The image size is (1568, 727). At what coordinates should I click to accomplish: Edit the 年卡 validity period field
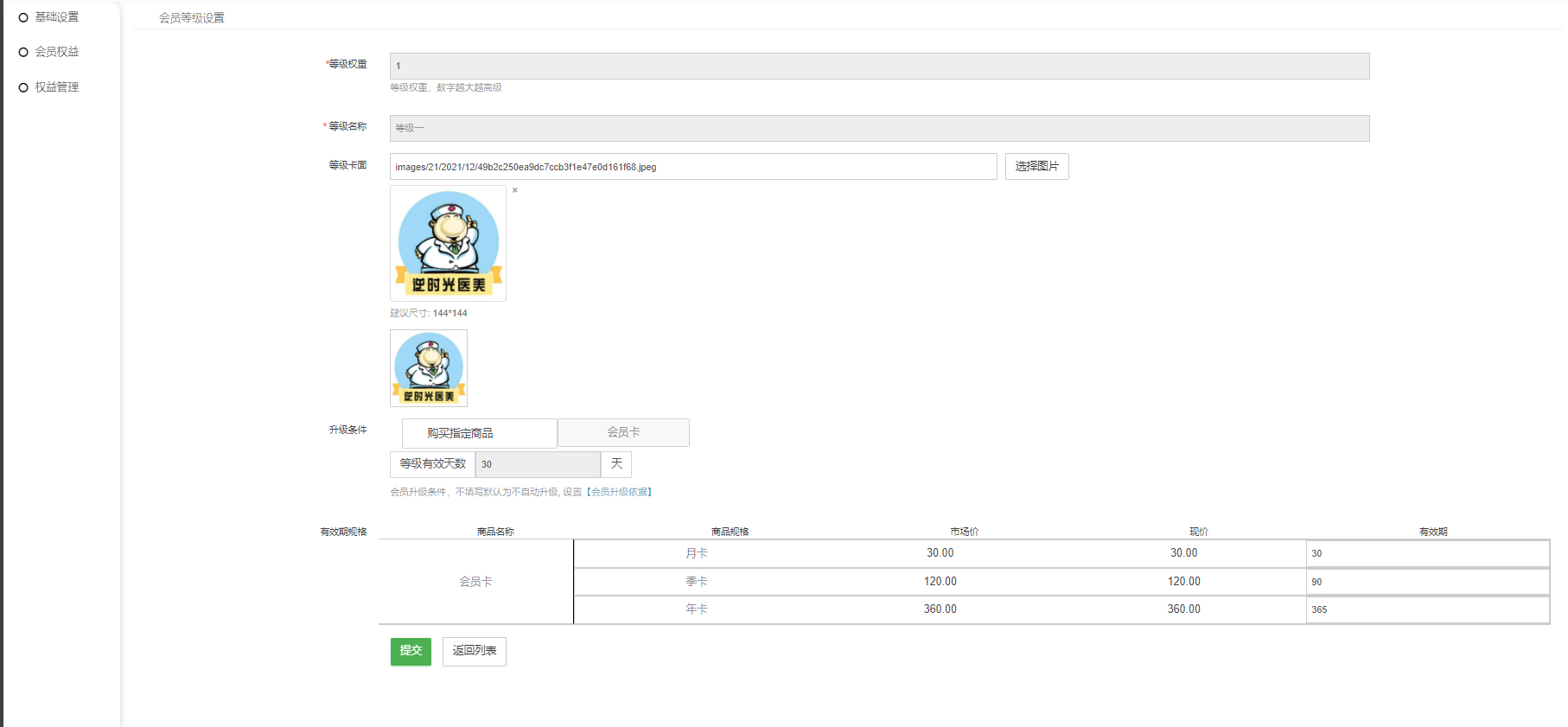[x=1427, y=609]
